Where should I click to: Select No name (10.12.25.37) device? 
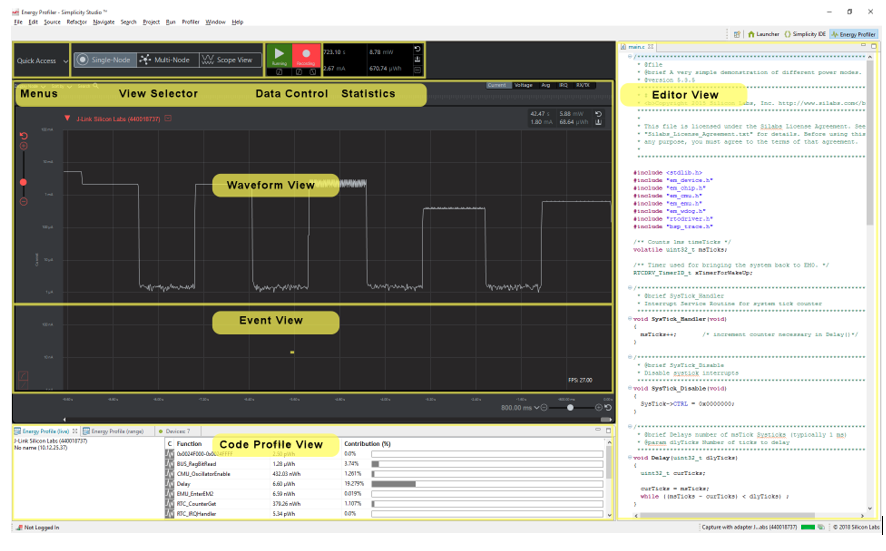click(41, 448)
